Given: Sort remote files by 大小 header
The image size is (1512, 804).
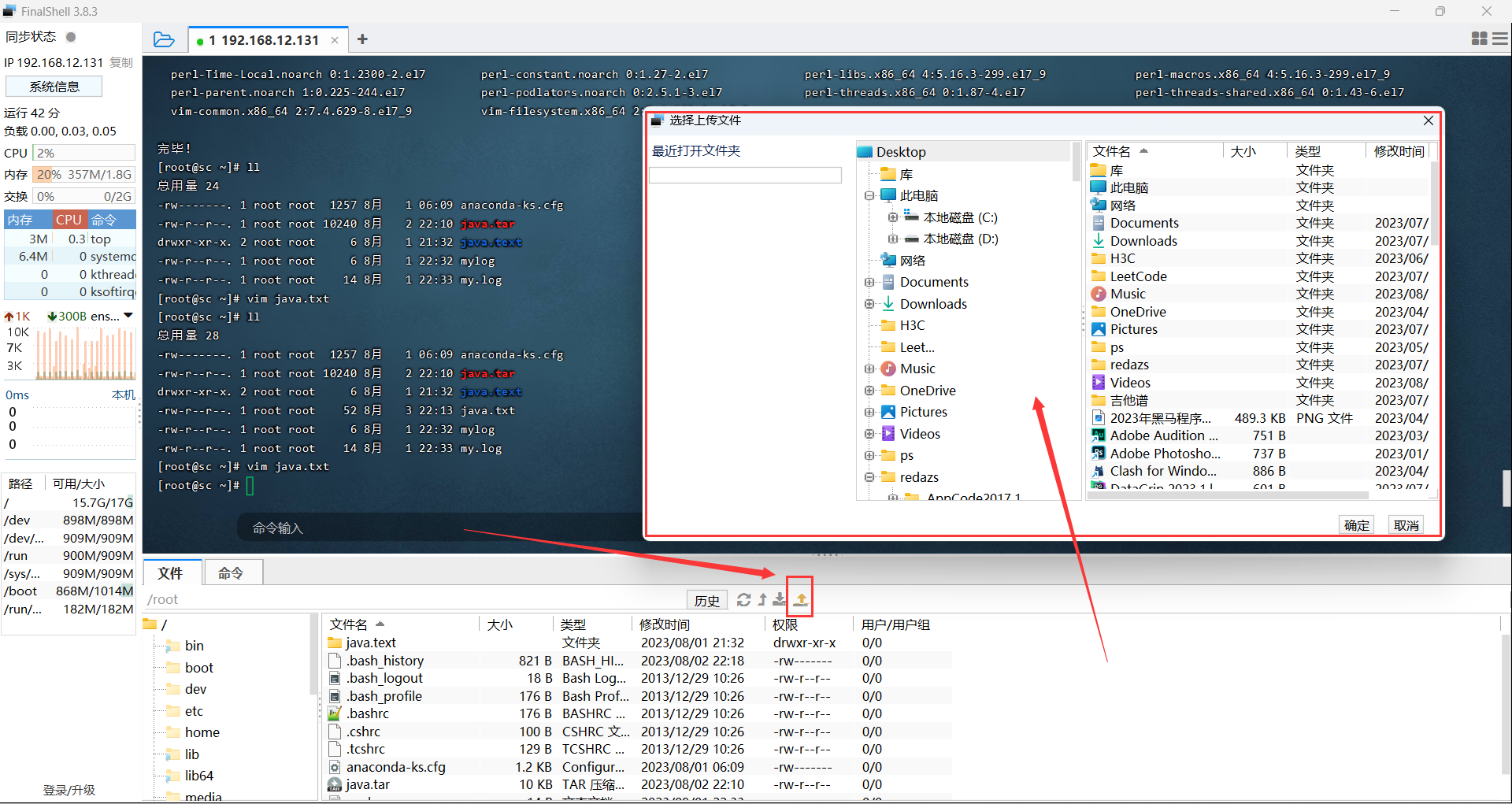Looking at the screenshot, I should click(x=516, y=624).
